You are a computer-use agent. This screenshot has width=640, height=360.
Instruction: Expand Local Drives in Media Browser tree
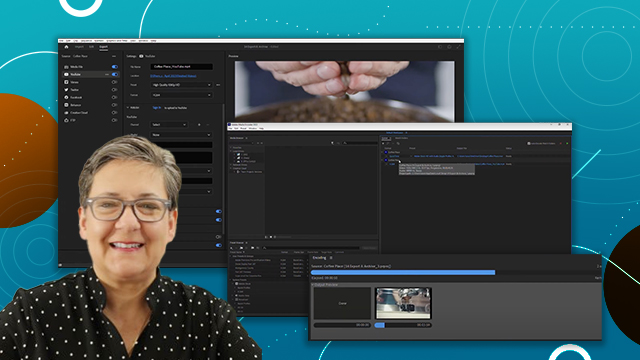231,151
